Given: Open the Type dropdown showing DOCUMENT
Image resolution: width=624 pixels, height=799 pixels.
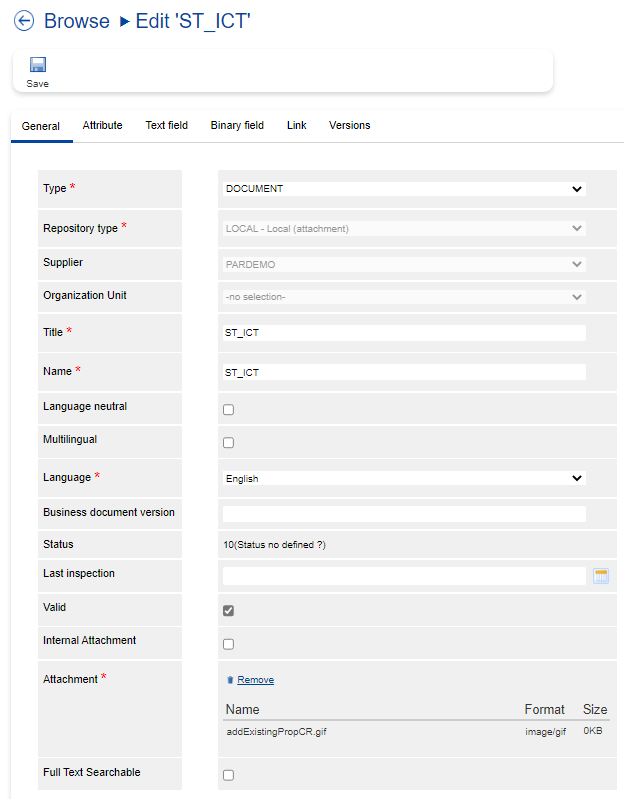Looking at the screenshot, I should (x=404, y=189).
